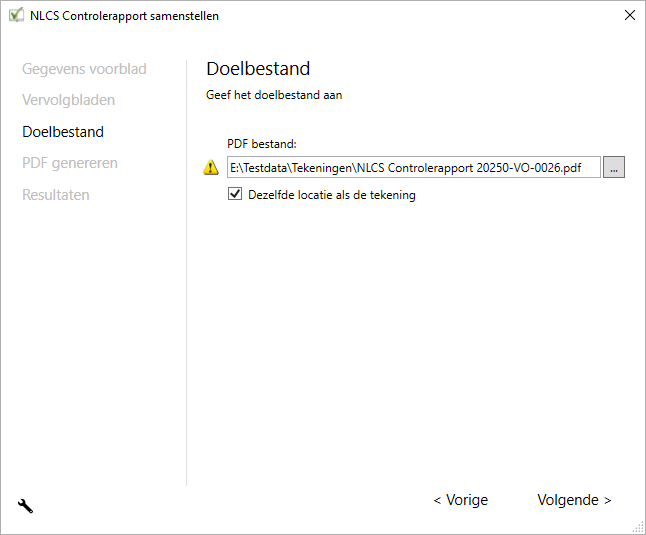Select the Doelbestand step in the sidebar
Viewport: 646px width, 535px height.
click(63, 132)
